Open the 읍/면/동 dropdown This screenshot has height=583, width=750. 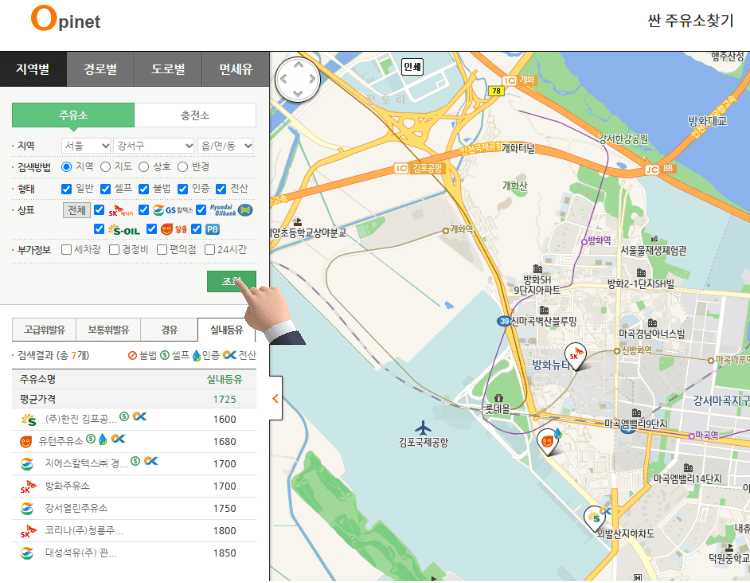pos(225,145)
